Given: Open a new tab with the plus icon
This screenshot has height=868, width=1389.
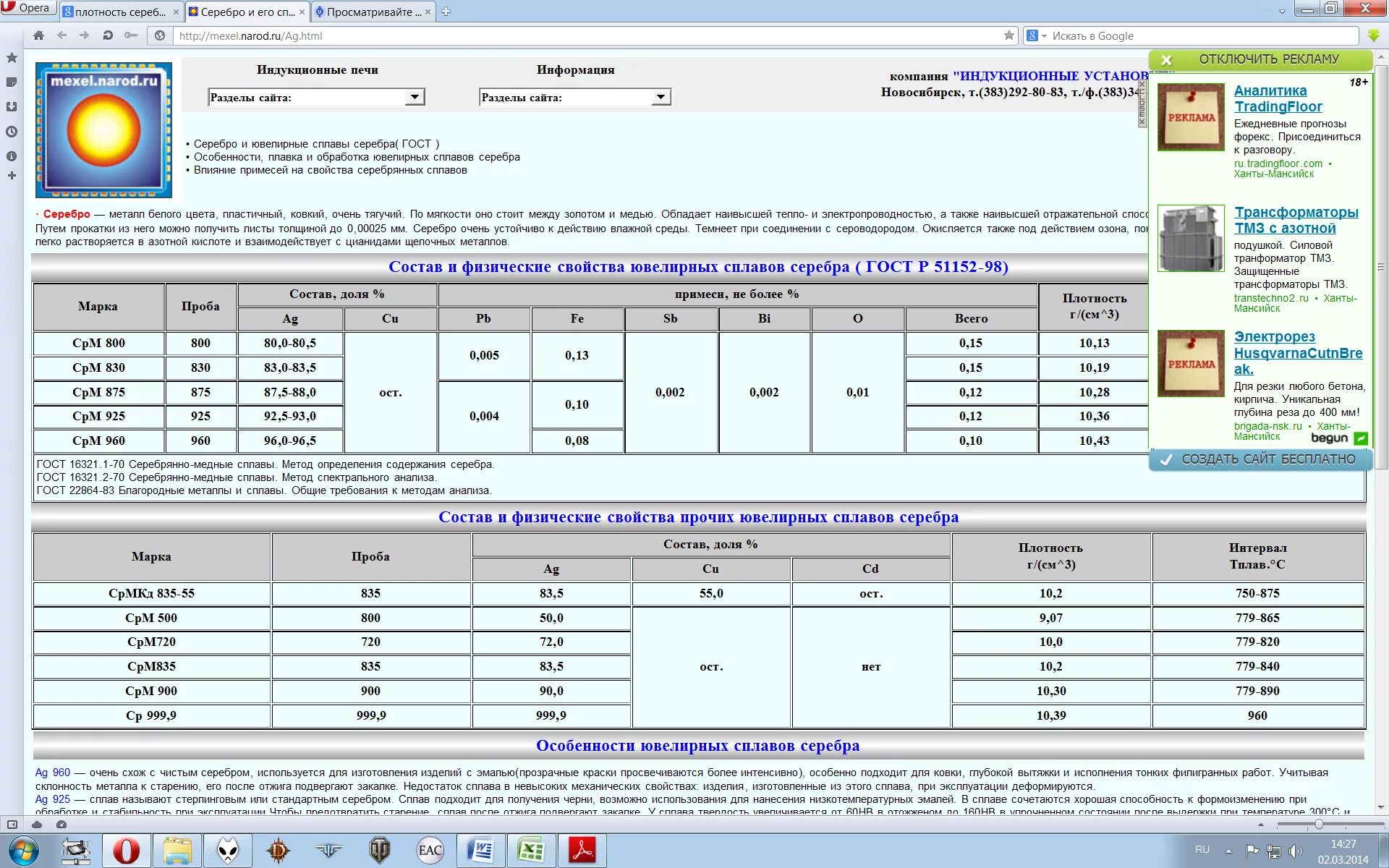Looking at the screenshot, I should point(446,12).
